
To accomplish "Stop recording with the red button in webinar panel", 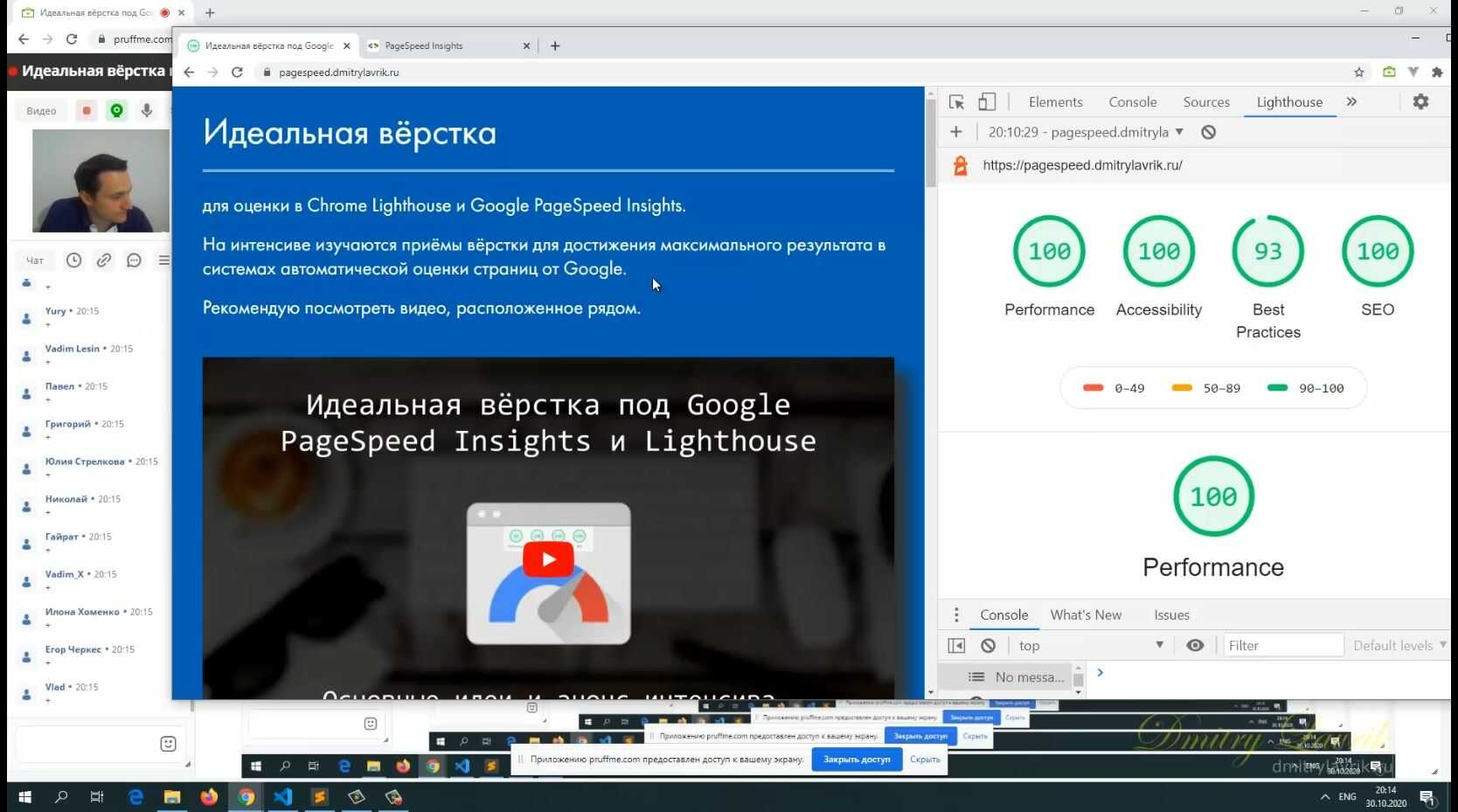I will coord(86,111).
